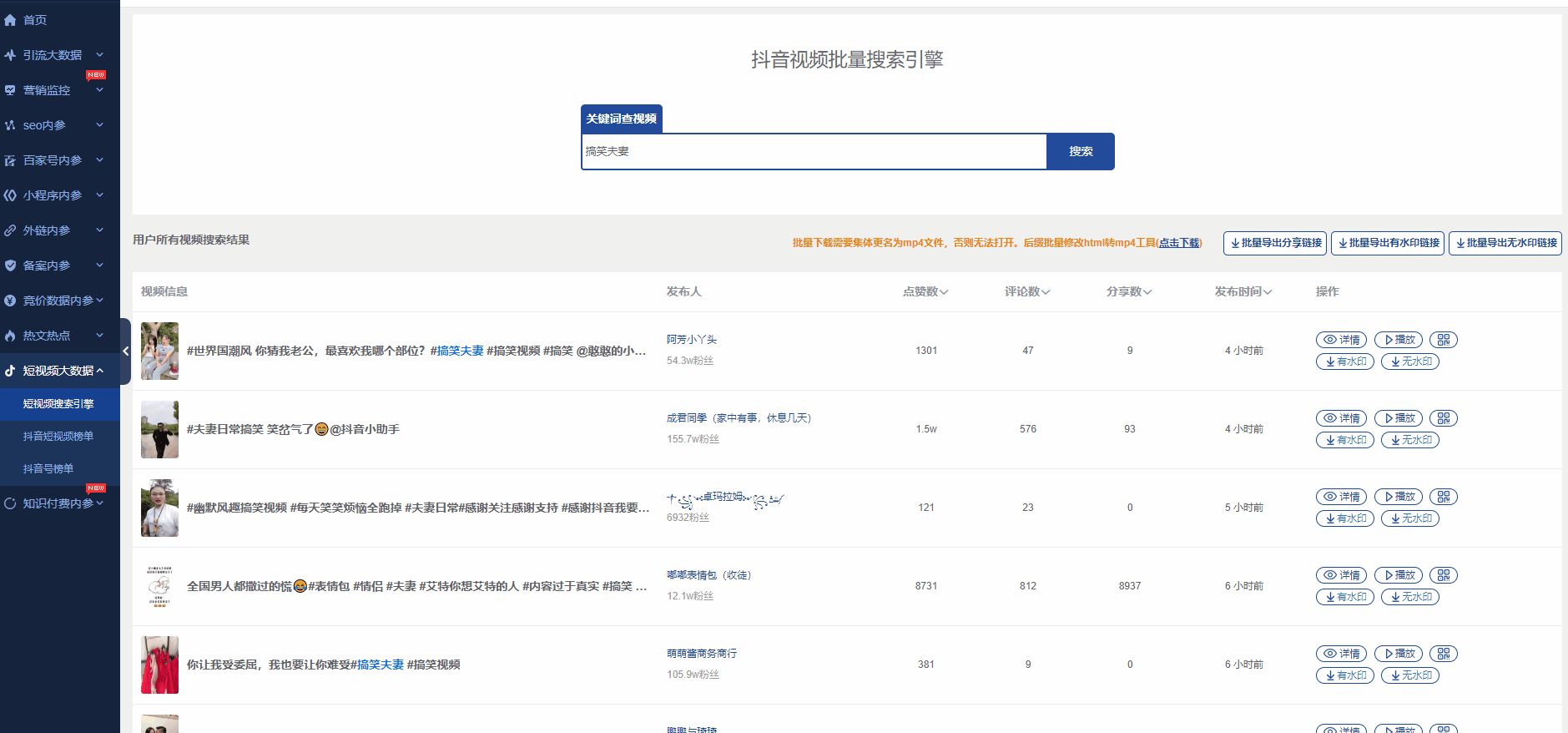This screenshot has height=733, width=1568.
Task: Play the video from 成君同学
Action: [1398, 418]
